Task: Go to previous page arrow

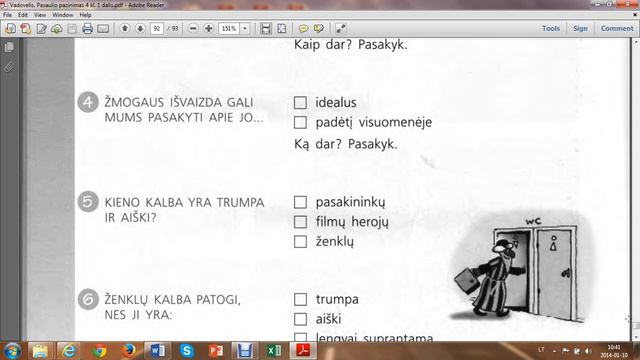Action: pos(125,29)
